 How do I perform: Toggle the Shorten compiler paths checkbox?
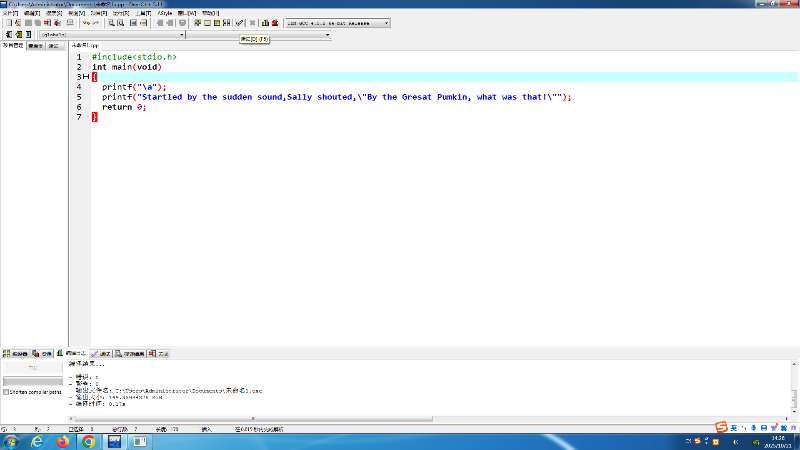(x=6, y=392)
